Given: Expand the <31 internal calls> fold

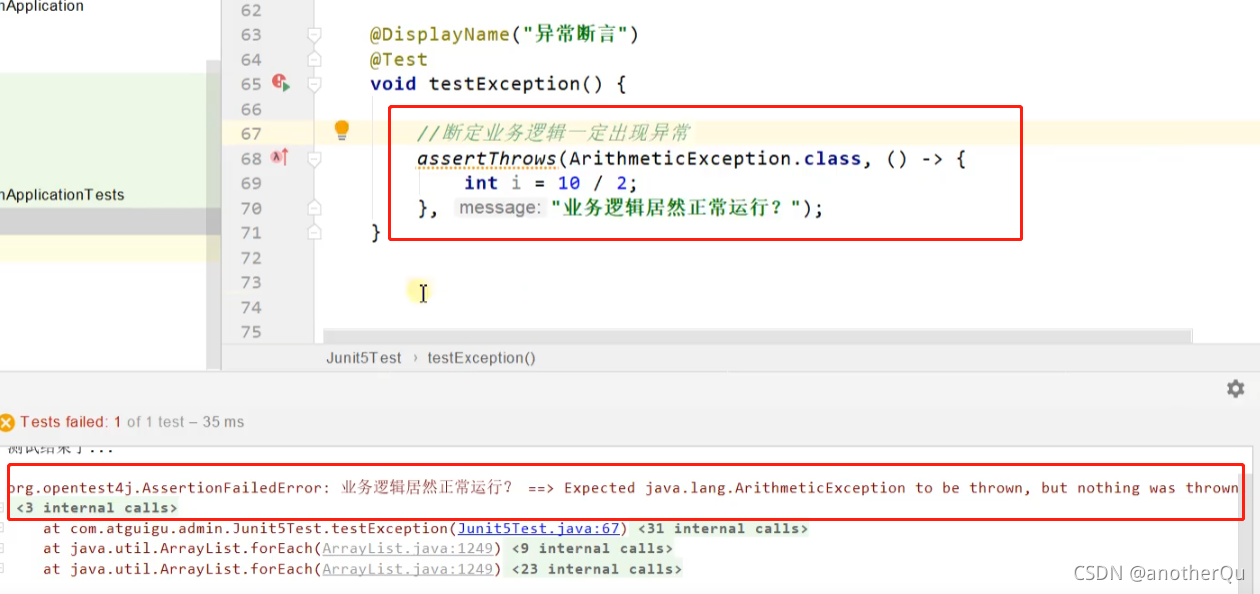Looking at the screenshot, I should coord(722,528).
